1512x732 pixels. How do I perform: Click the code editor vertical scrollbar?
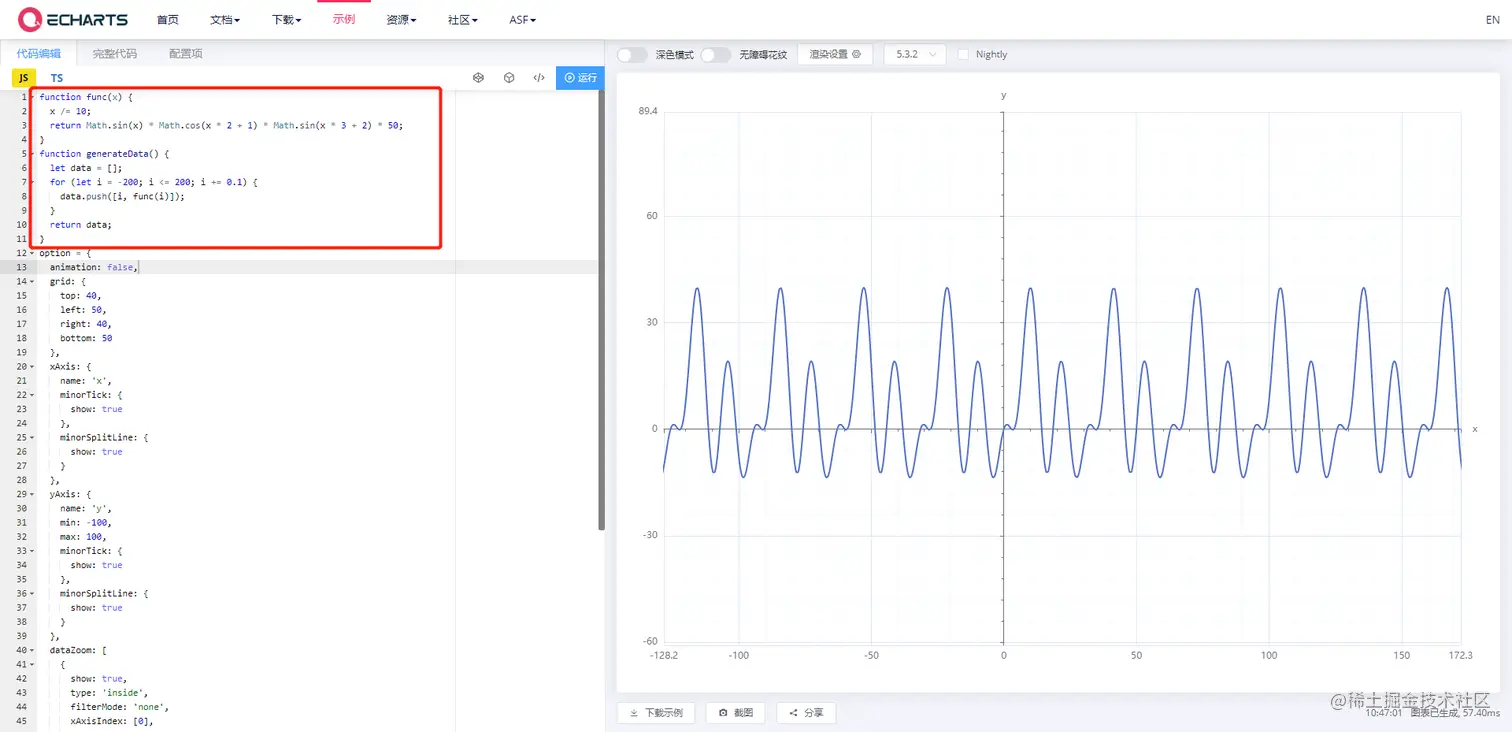(601, 310)
